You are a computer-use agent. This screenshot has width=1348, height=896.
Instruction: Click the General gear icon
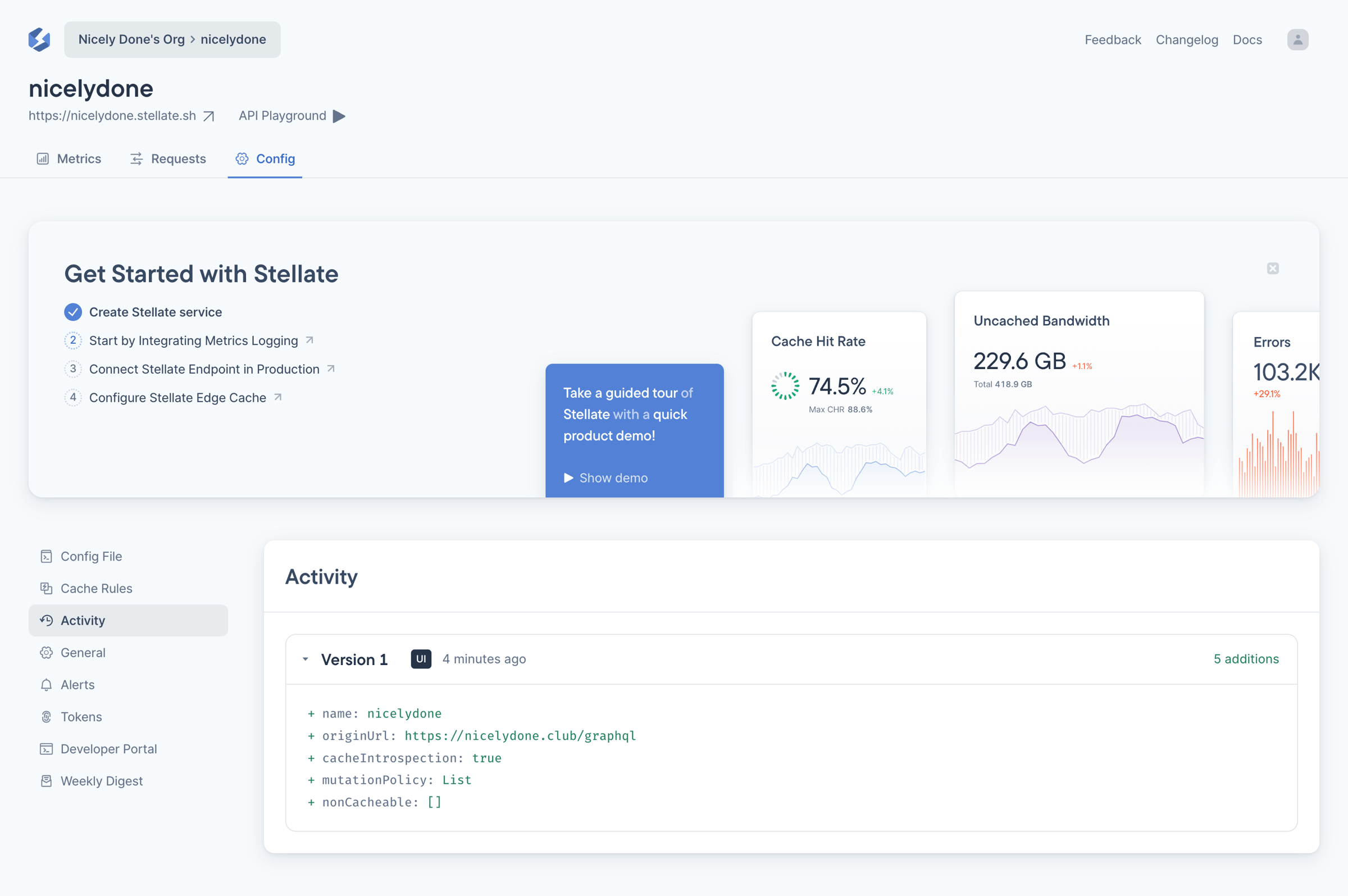(46, 653)
